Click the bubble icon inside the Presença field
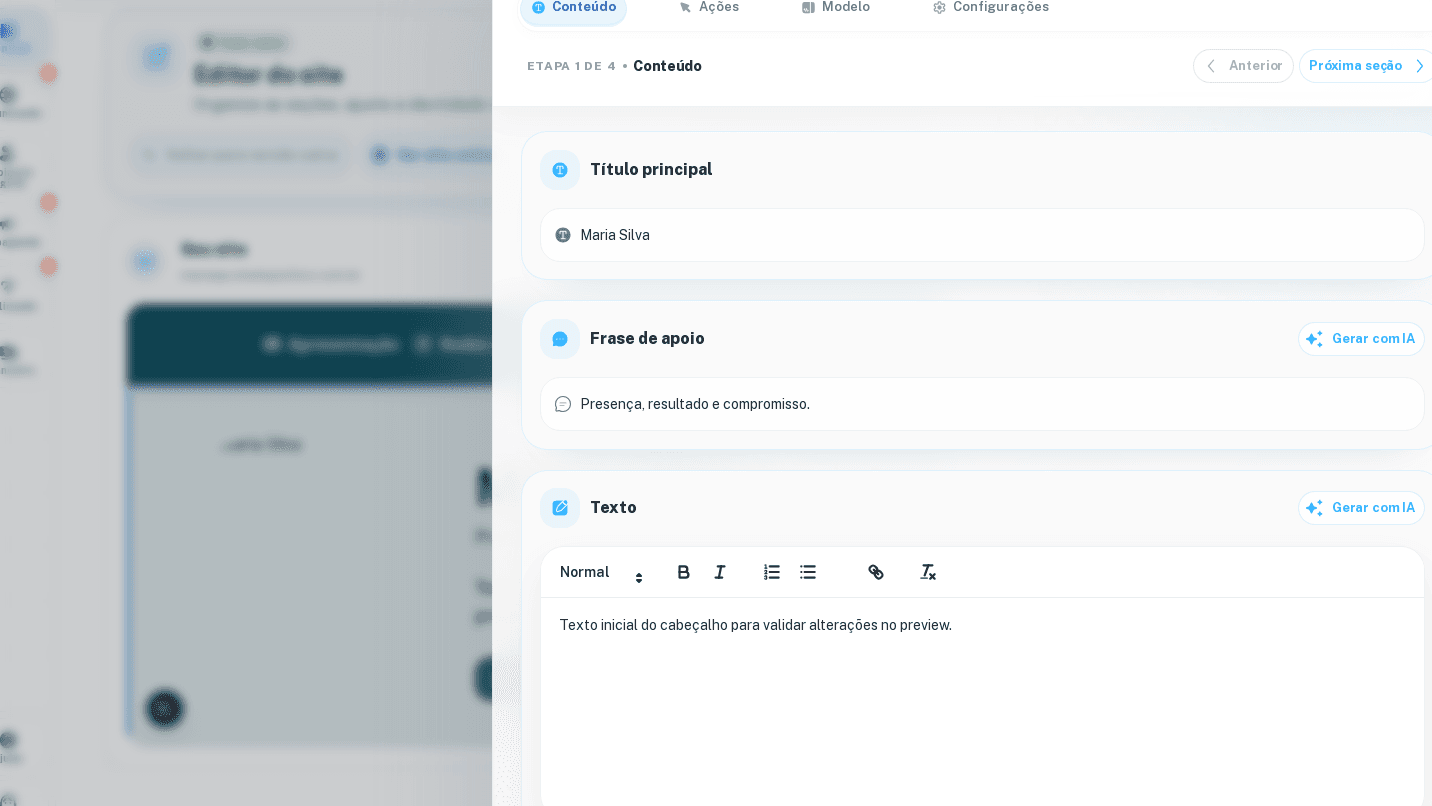 pos(563,404)
